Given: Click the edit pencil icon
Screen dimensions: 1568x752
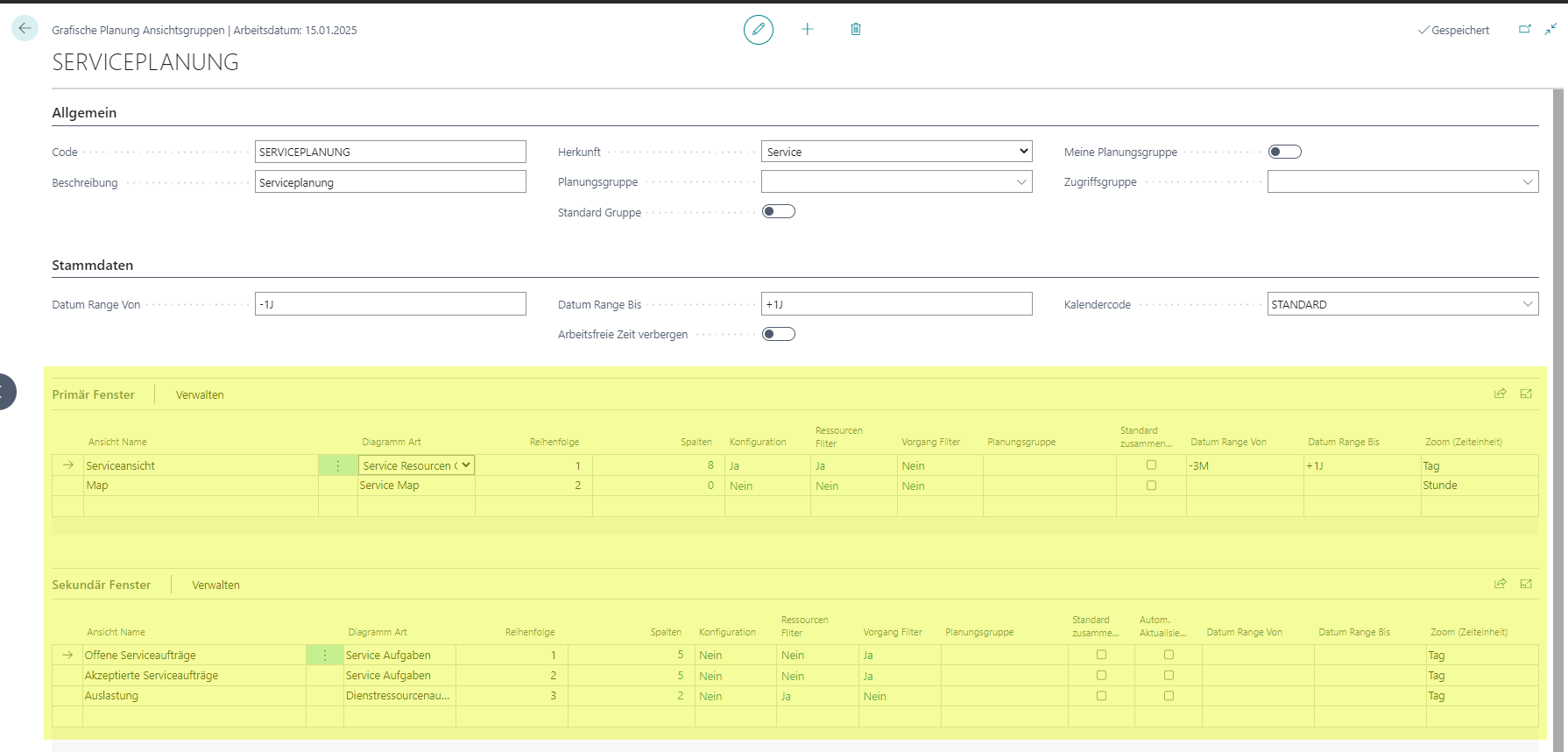Looking at the screenshot, I should 759,30.
